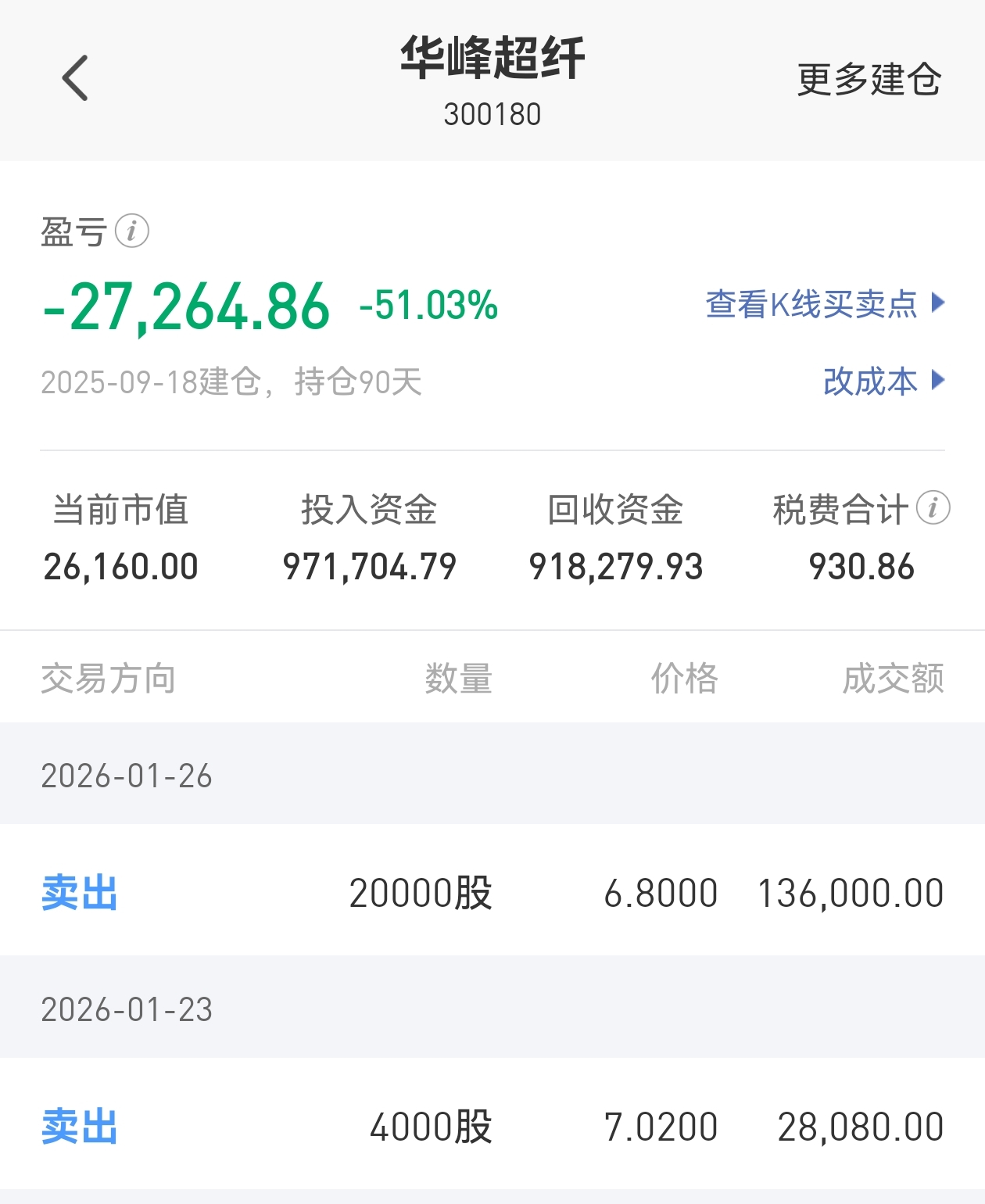Tap the amount 28,080.00
This screenshot has width=985, height=1204.
click(x=861, y=1127)
